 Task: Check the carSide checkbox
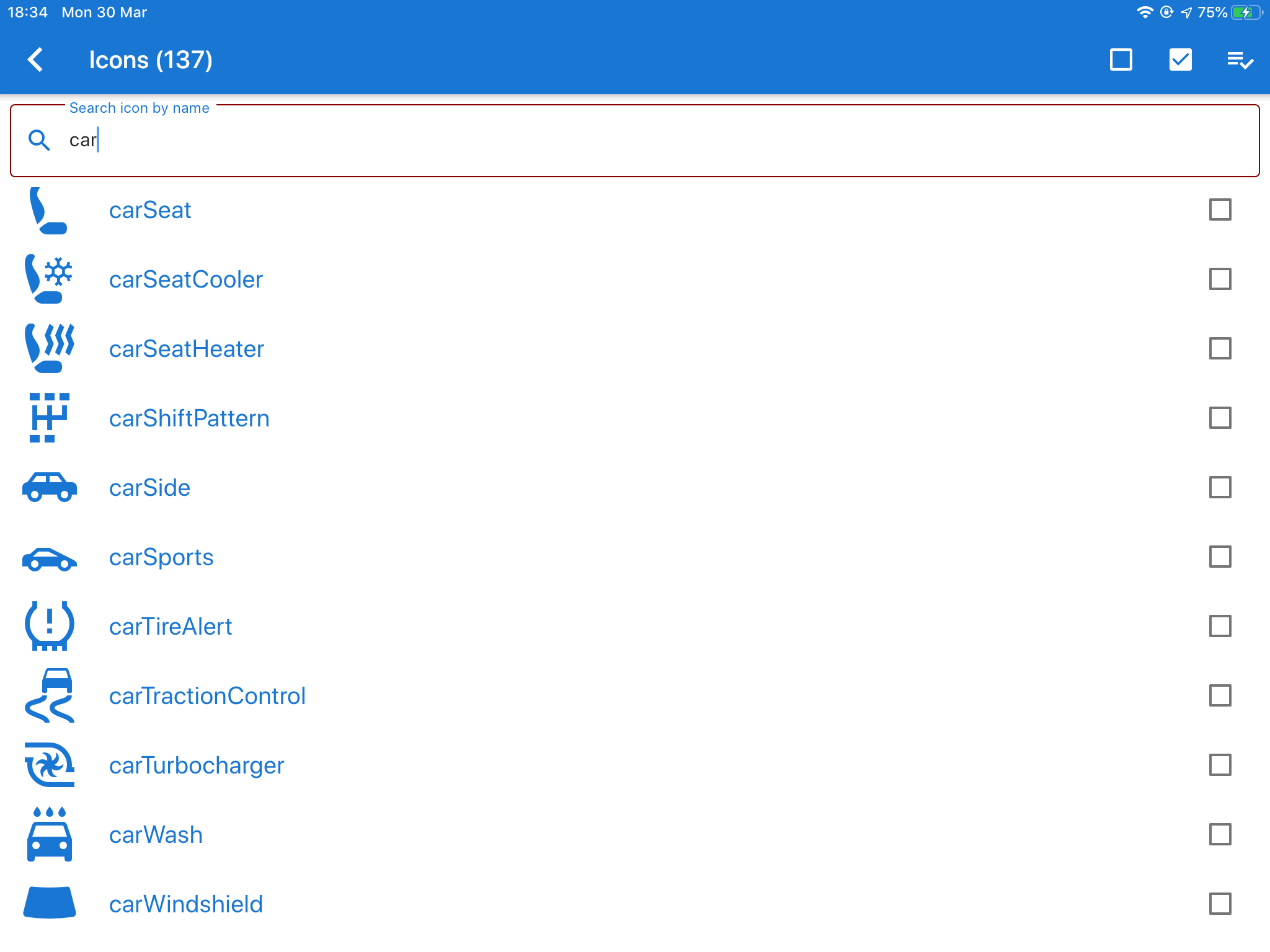1220,487
